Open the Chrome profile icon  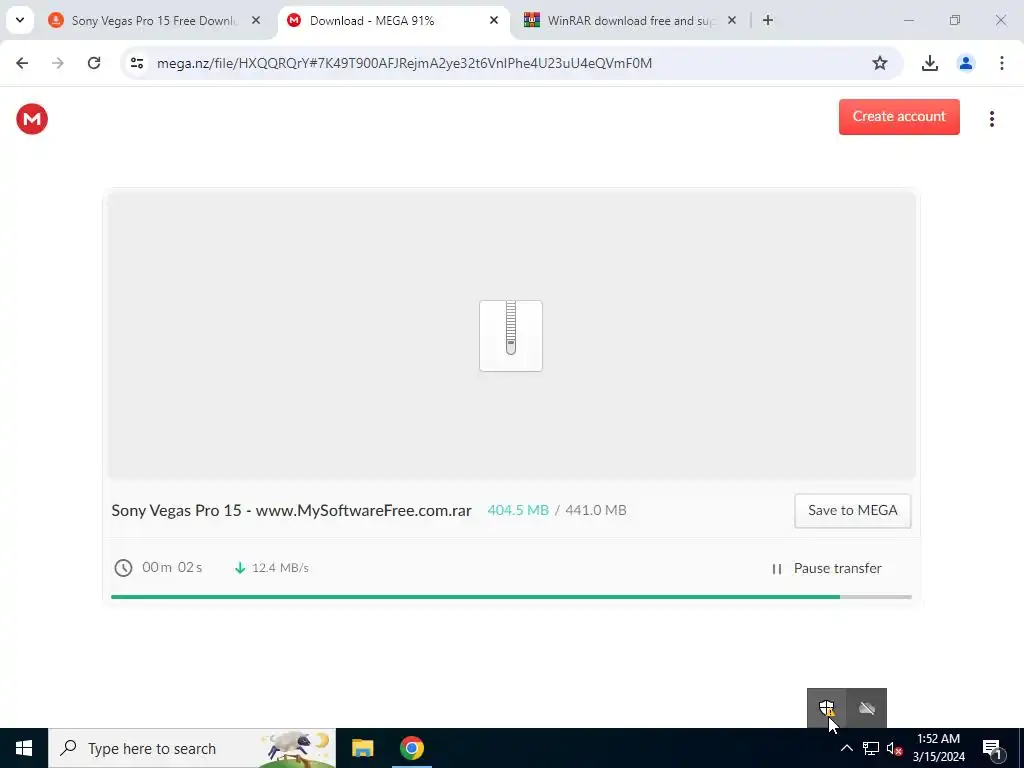965,63
